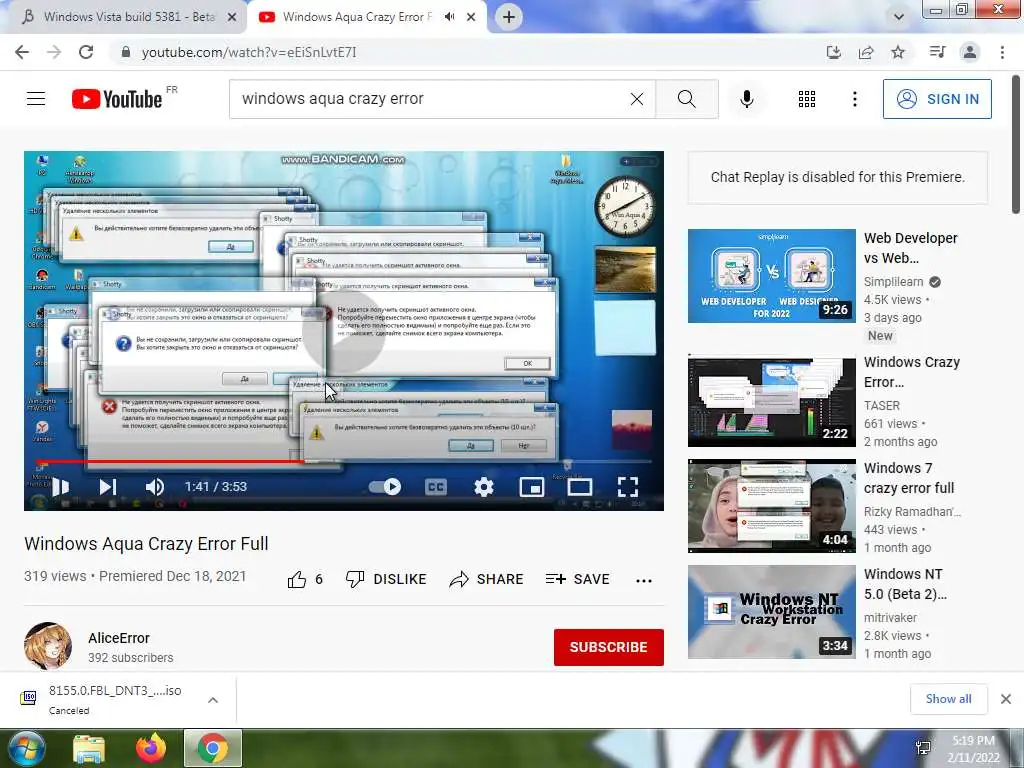
Task: Close the downloads bar
Action: pos(1006,699)
